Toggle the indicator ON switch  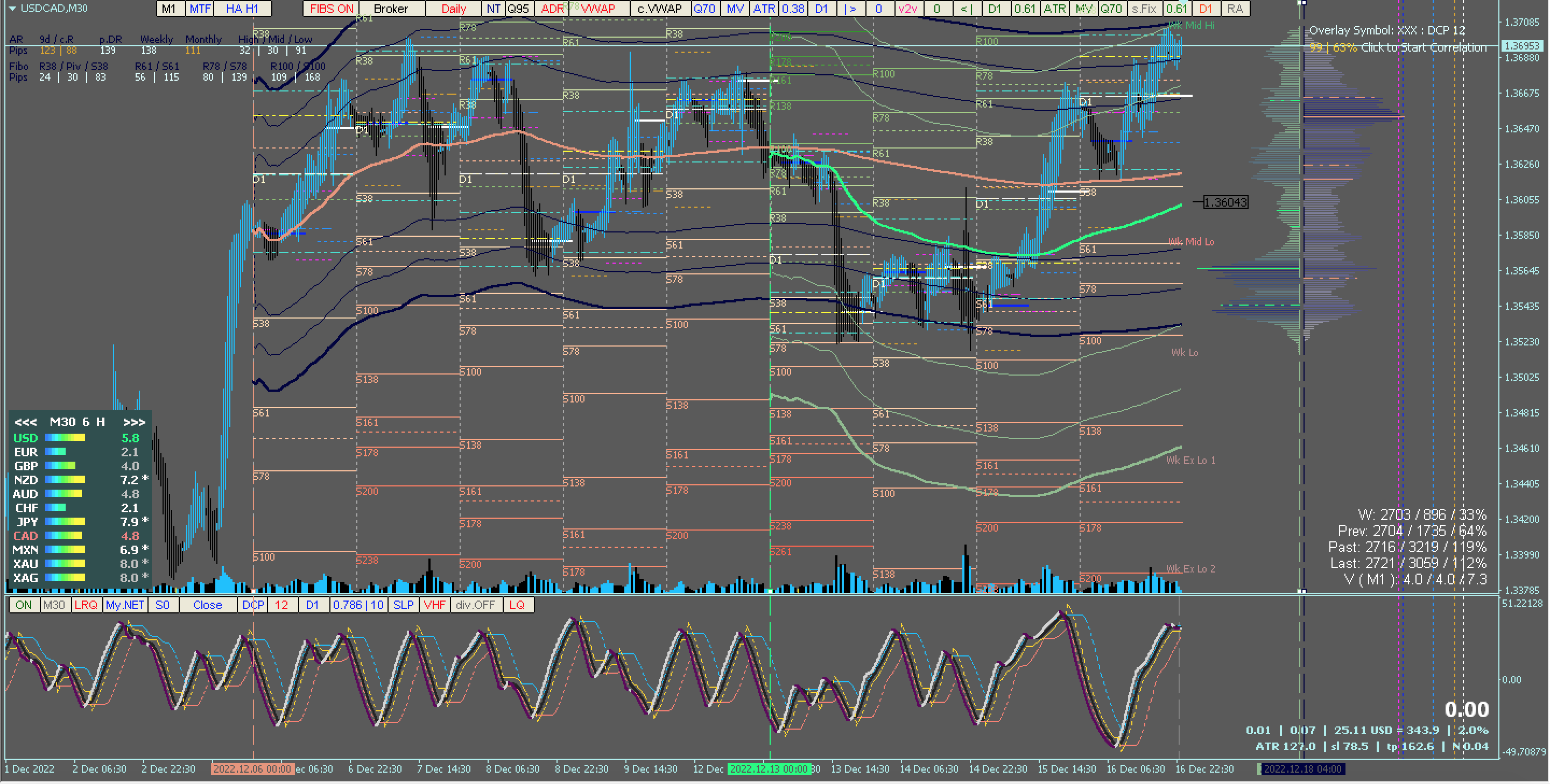pos(24,605)
